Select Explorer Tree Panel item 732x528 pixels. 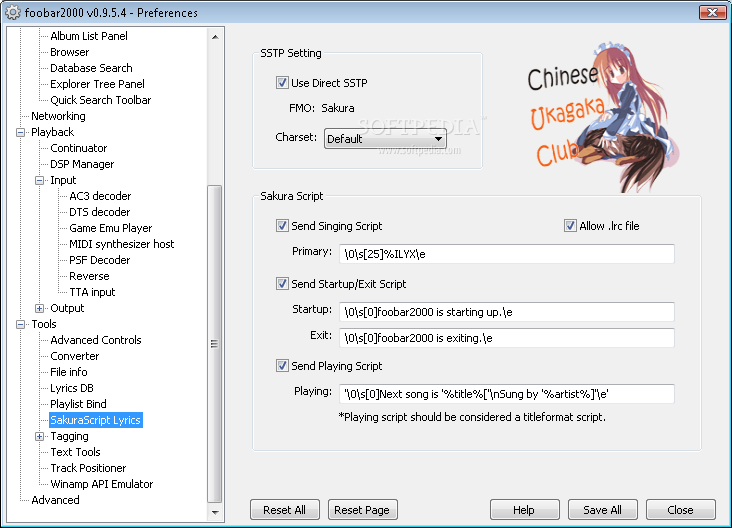(x=97, y=84)
